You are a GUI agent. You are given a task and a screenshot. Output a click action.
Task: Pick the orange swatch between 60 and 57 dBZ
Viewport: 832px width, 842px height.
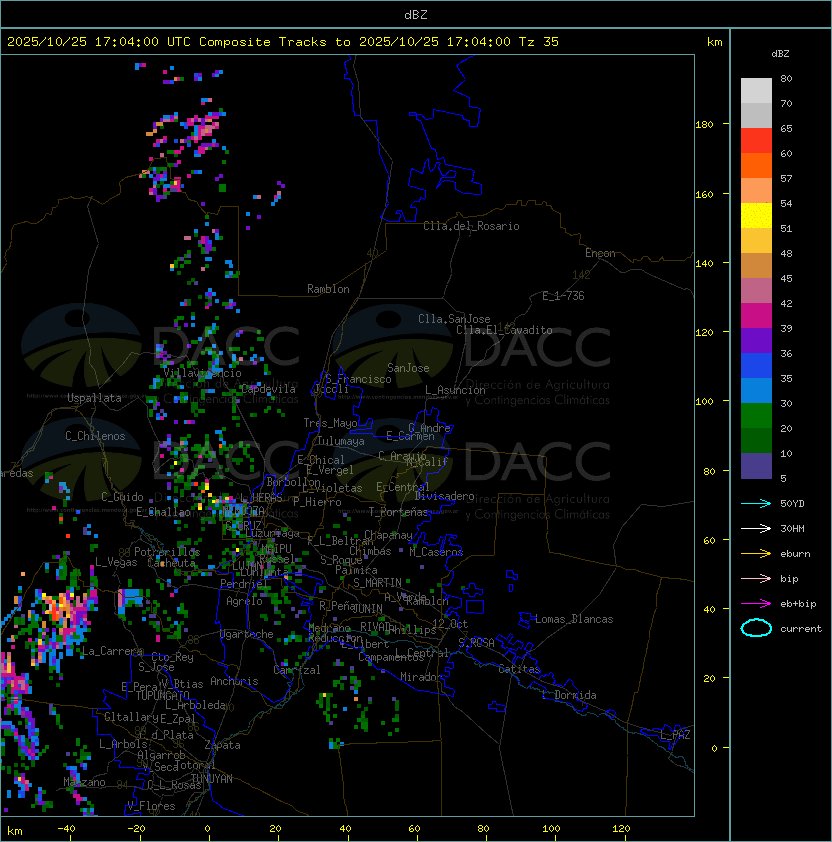[x=756, y=165]
